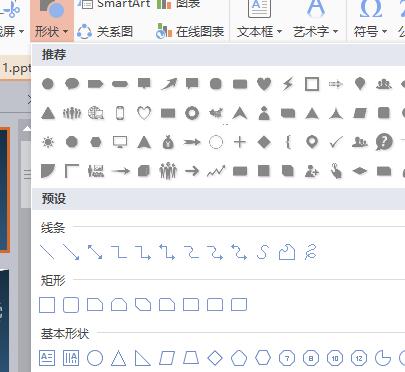
Task: Select the hexagon in 基本形状
Action: [263, 358]
